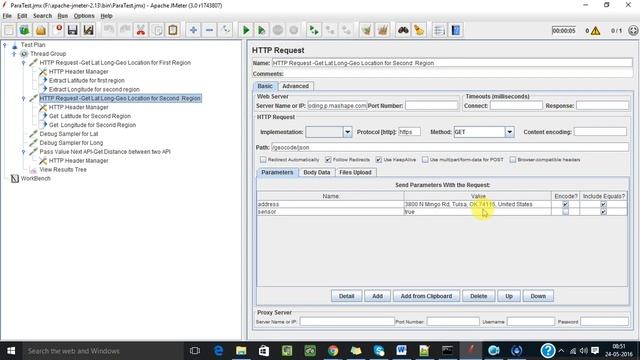
Task: Click the Shutdown test icon
Action: (294, 30)
